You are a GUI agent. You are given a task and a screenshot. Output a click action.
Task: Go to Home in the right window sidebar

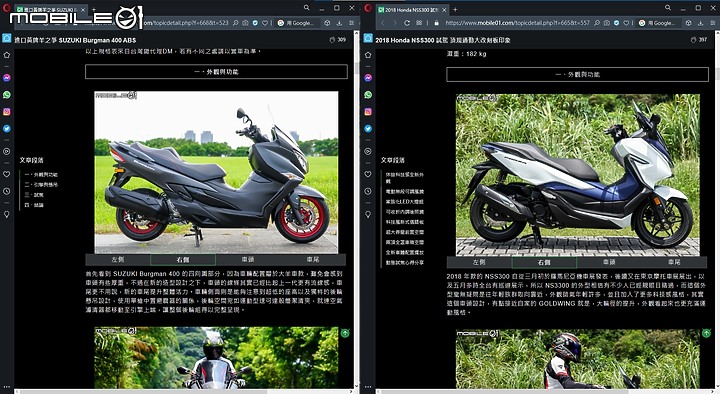pyautogui.click(x=368, y=55)
